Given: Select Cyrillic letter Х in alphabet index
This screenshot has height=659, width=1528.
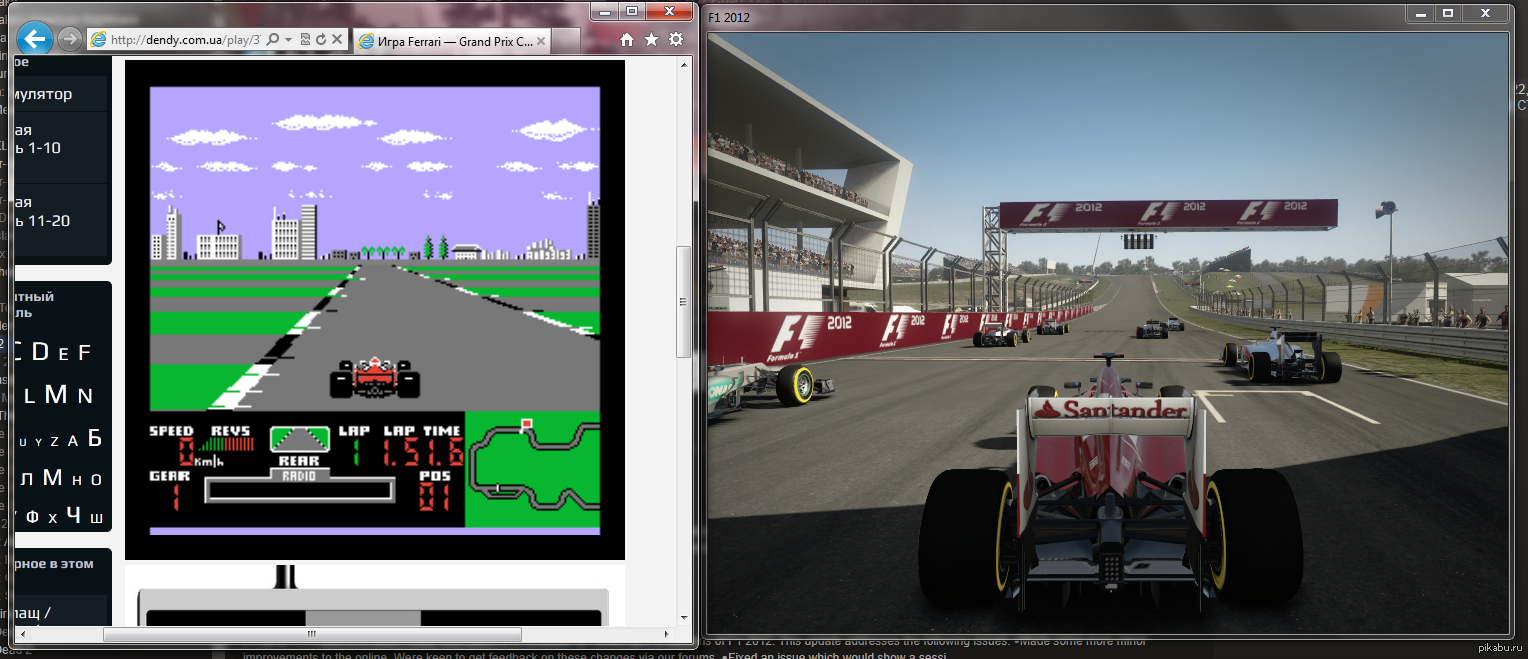Looking at the screenshot, I should point(53,519).
